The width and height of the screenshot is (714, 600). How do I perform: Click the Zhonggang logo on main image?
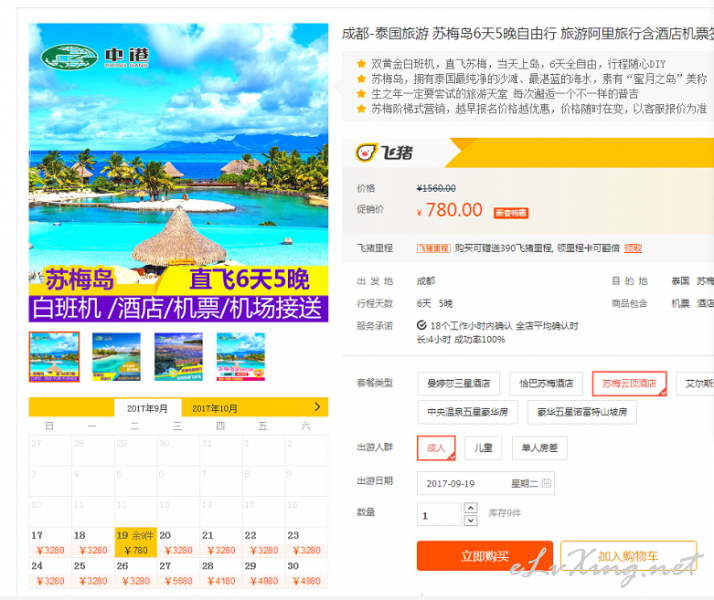point(95,57)
